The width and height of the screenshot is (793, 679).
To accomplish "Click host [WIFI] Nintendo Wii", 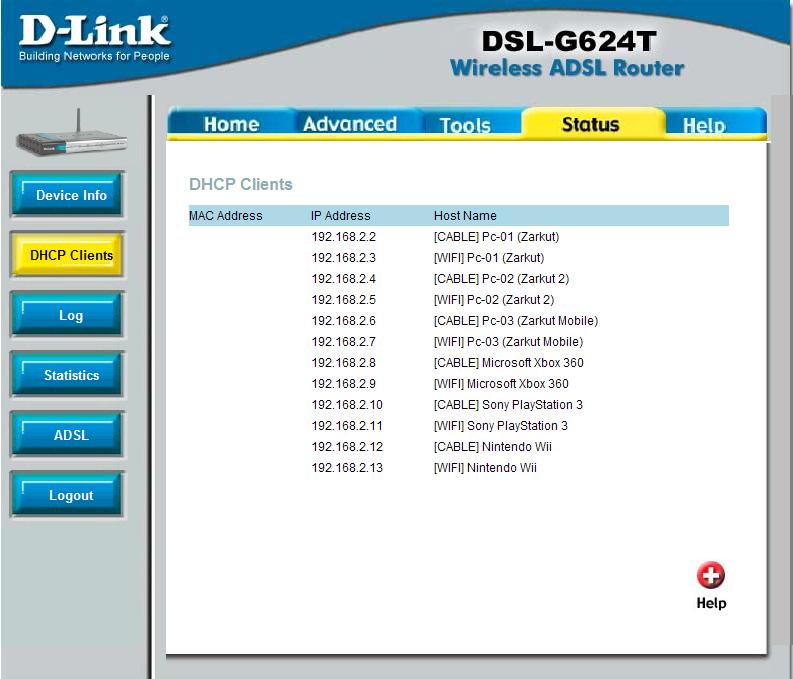I will pos(485,468).
